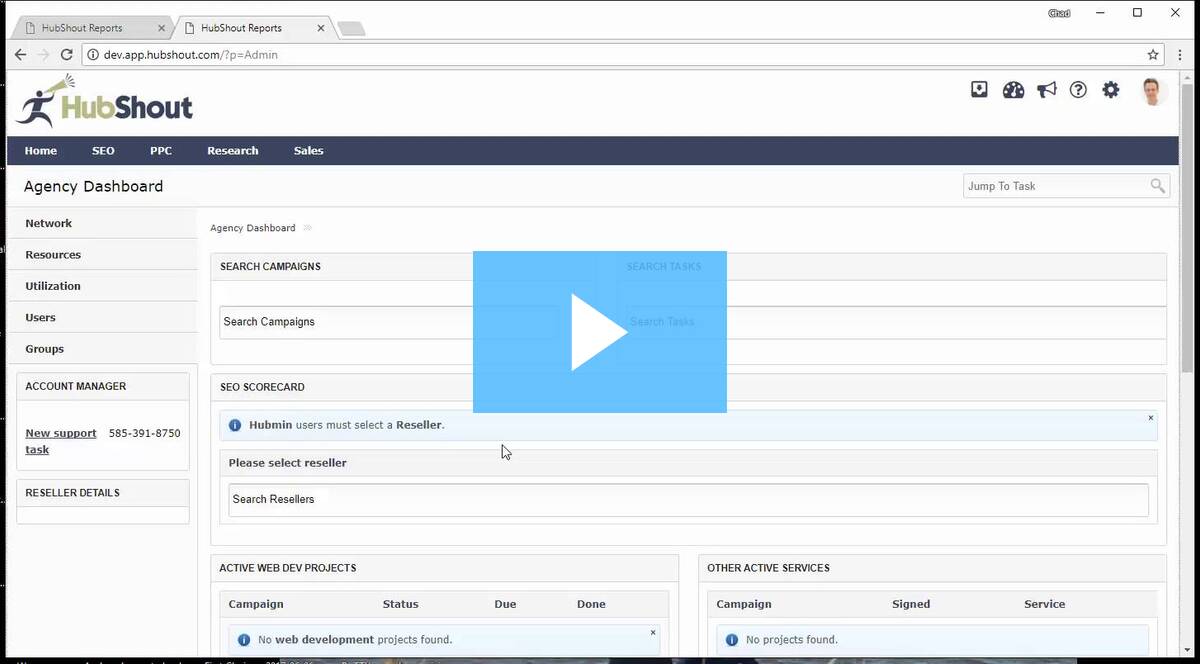
Task: Click the Due column header
Action: [505, 604]
